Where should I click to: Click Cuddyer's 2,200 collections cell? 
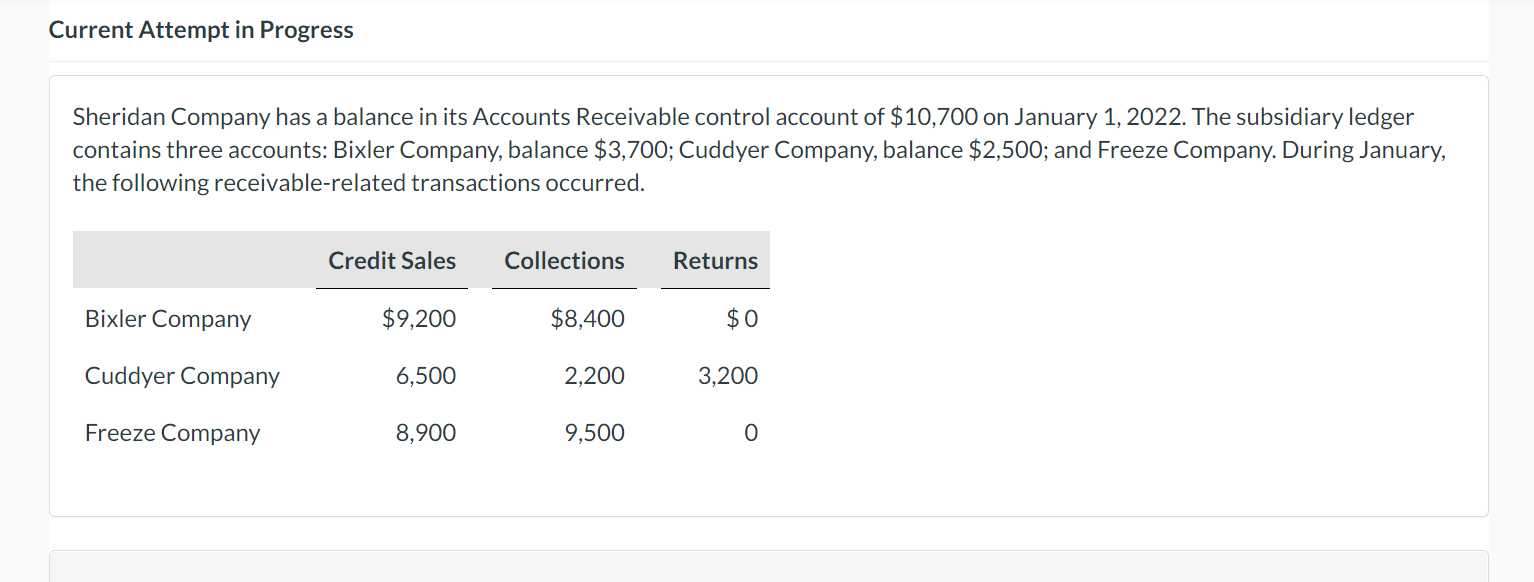tap(594, 376)
